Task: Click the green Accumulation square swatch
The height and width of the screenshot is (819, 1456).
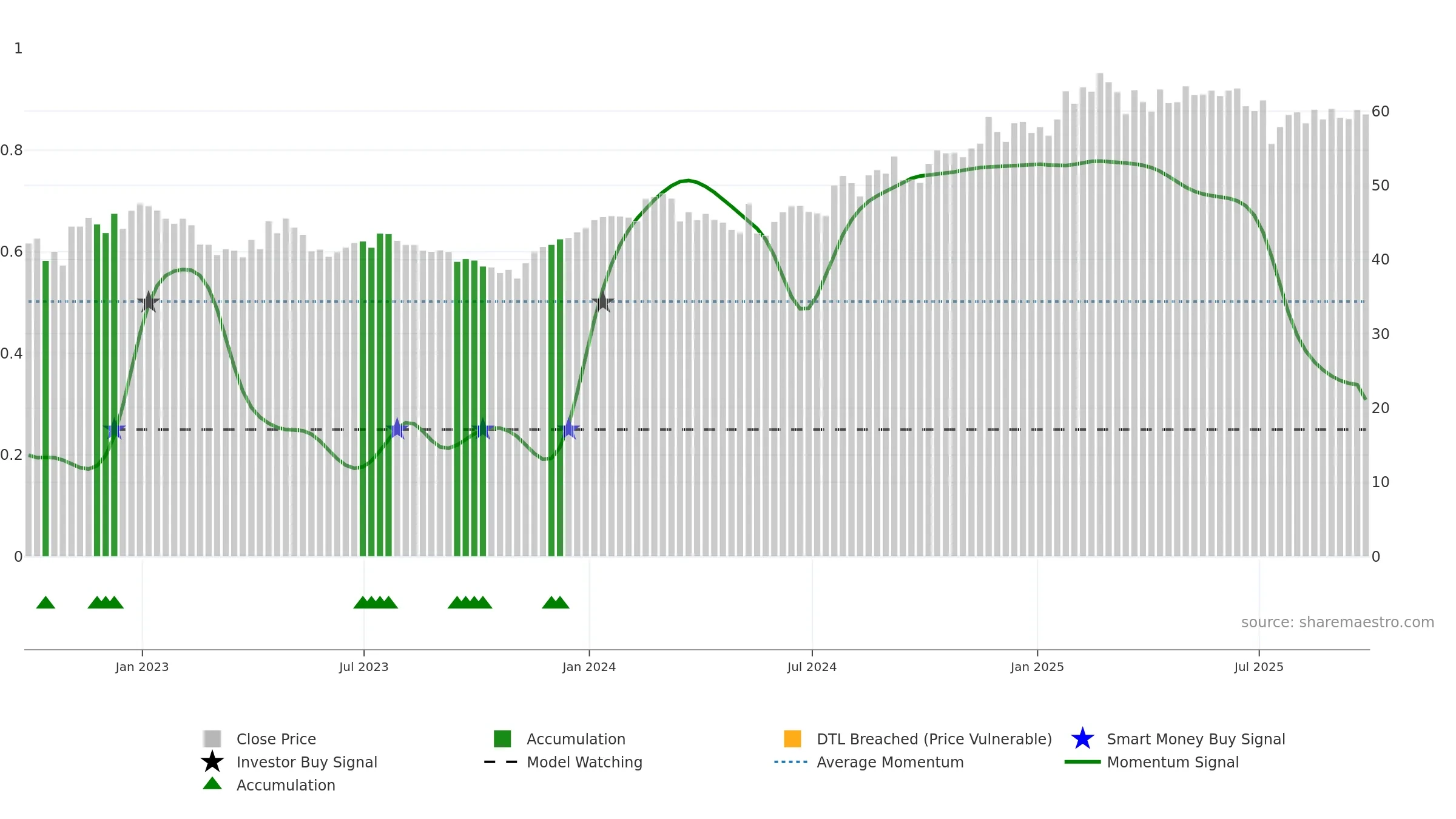Action: (502, 739)
